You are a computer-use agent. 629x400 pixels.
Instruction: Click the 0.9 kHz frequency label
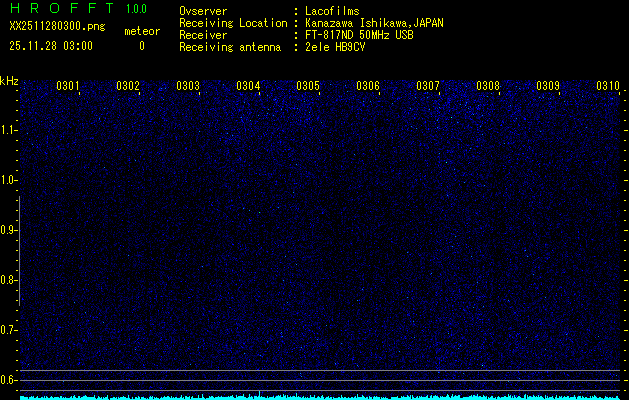pos(9,230)
